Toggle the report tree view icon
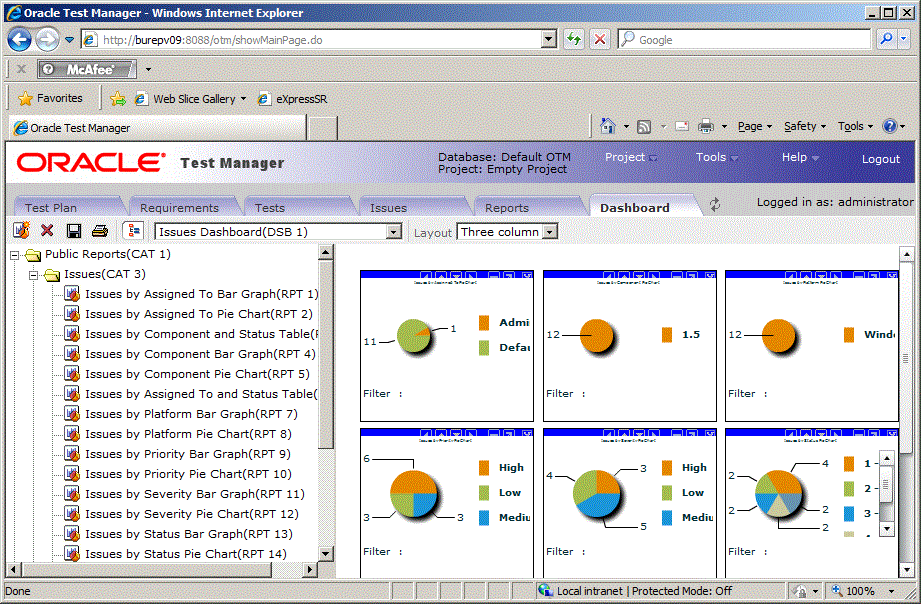The width and height of the screenshot is (921, 604). click(133, 231)
